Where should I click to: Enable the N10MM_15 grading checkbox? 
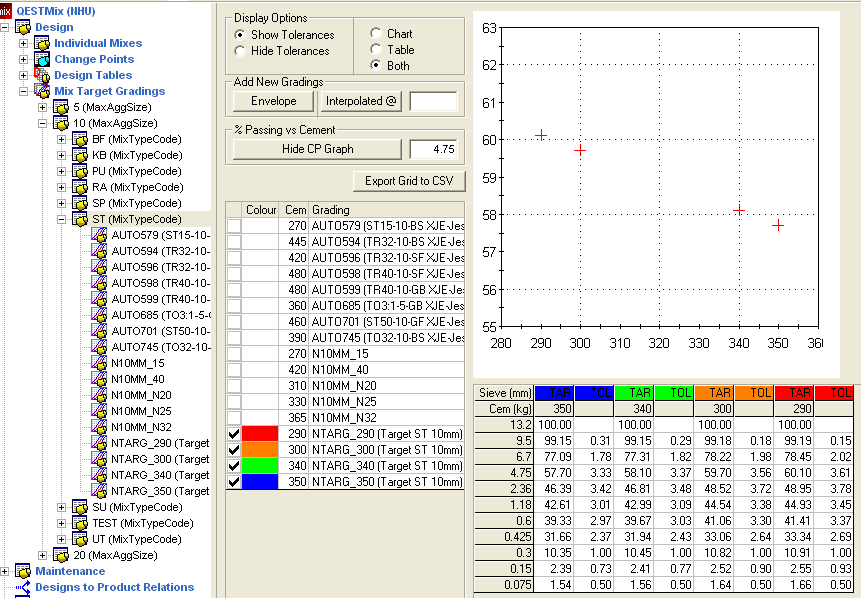coord(234,354)
